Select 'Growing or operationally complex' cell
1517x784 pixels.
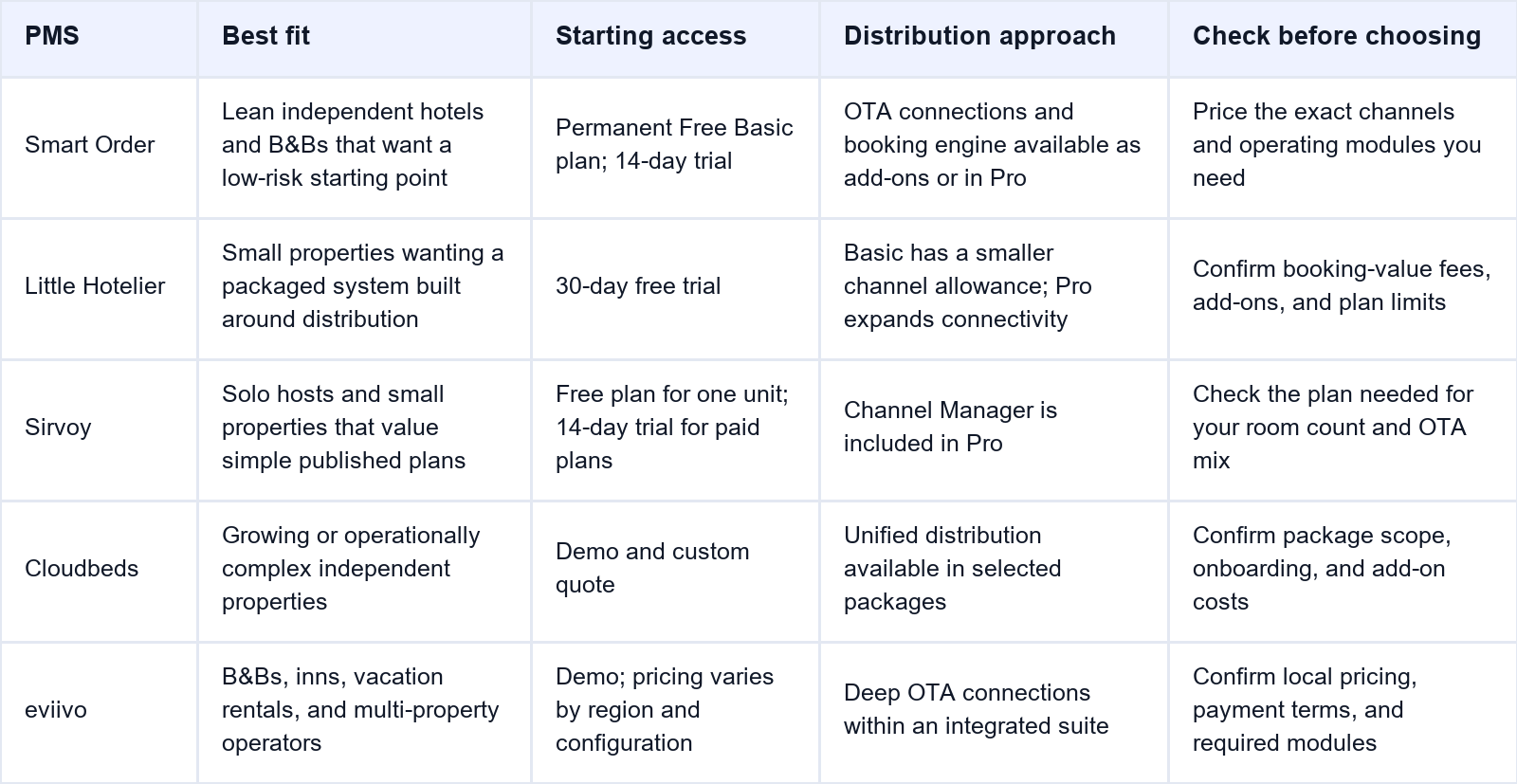click(364, 572)
